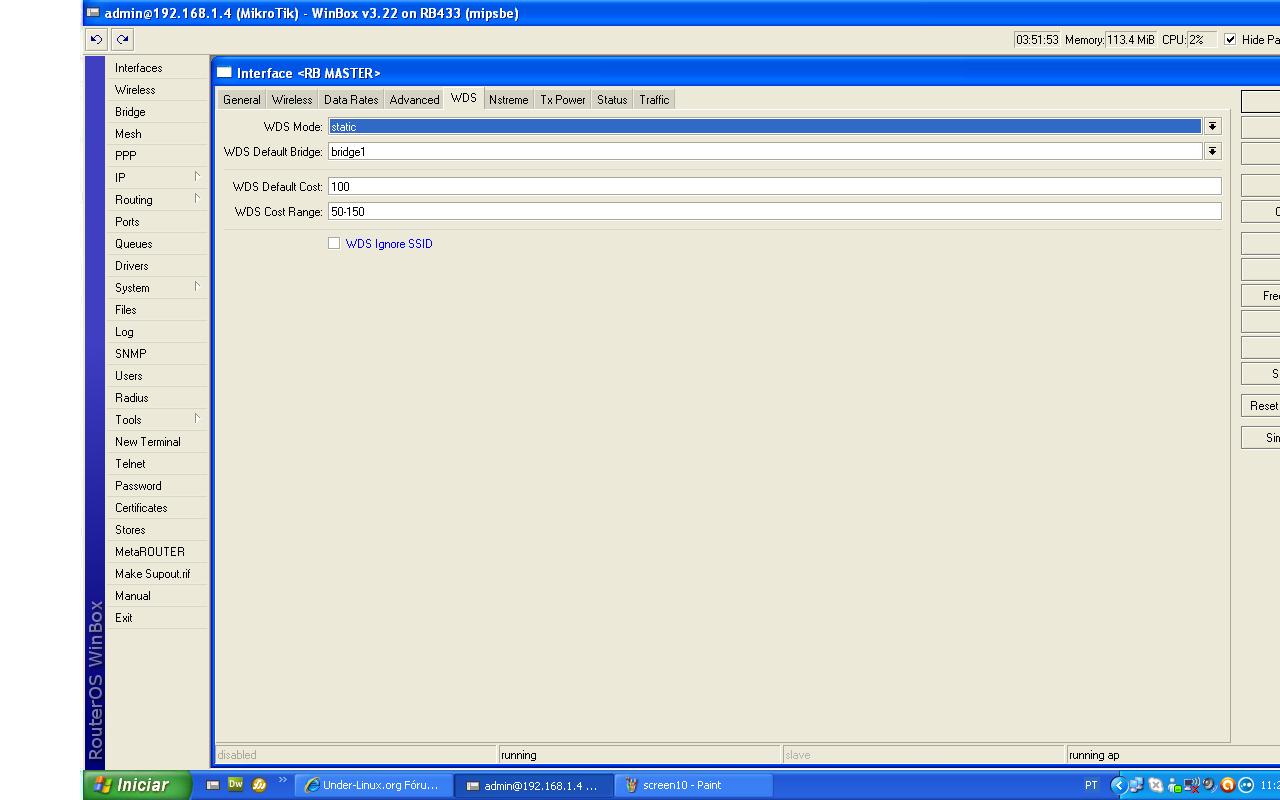Image resolution: width=1280 pixels, height=800 pixels.
Task: View the Traffic tab
Action: [x=654, y=100]
